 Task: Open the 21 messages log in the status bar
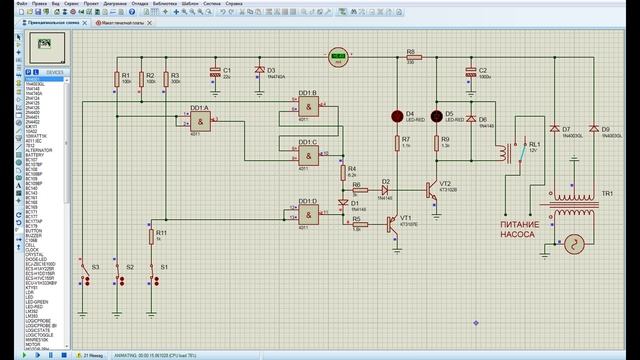click(x=90, y=355)
